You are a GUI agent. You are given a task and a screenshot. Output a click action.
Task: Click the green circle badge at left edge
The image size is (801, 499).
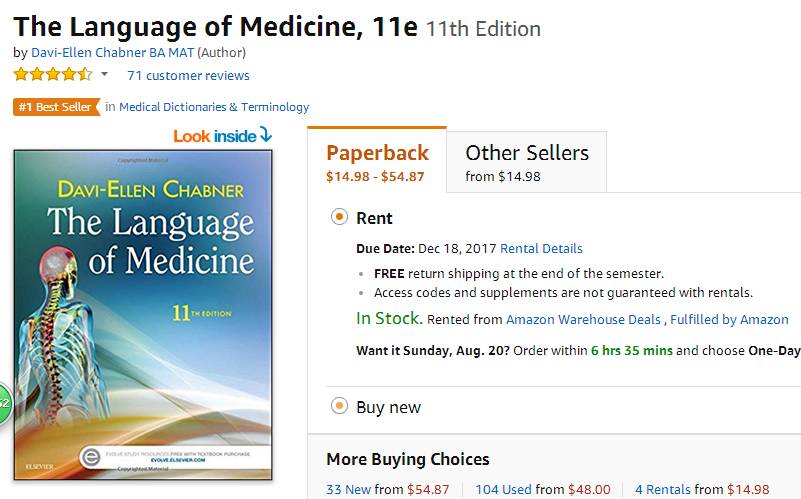point(3,402)
